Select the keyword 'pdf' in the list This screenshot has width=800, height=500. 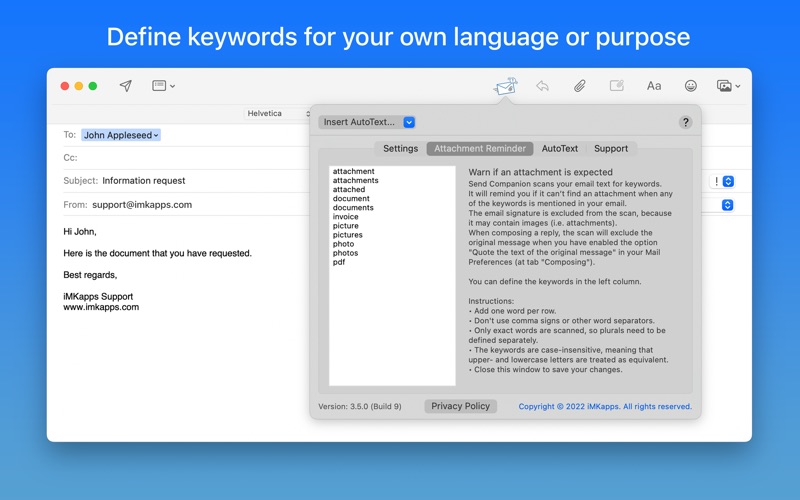point(339,262)
